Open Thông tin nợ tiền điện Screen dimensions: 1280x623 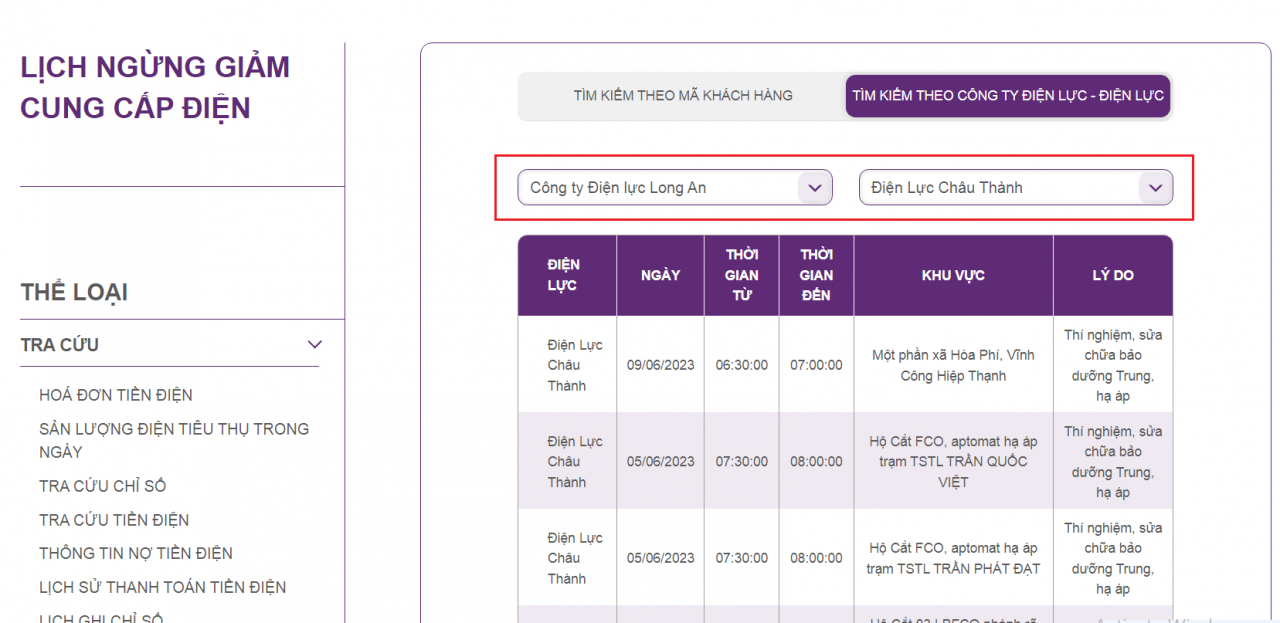coord(136,553)
